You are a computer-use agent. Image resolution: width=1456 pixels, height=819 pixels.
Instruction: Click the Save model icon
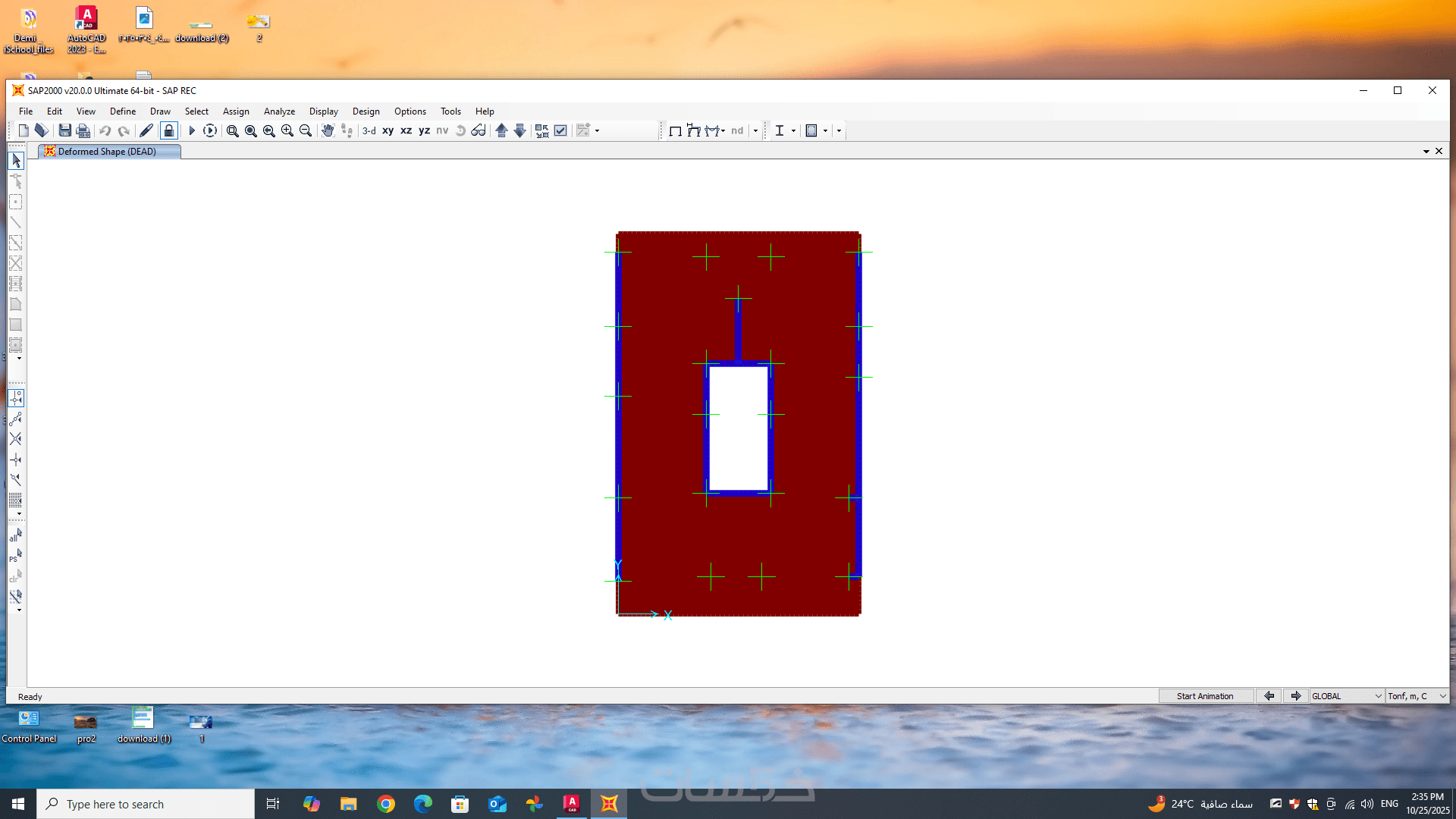tap(64, 130)
